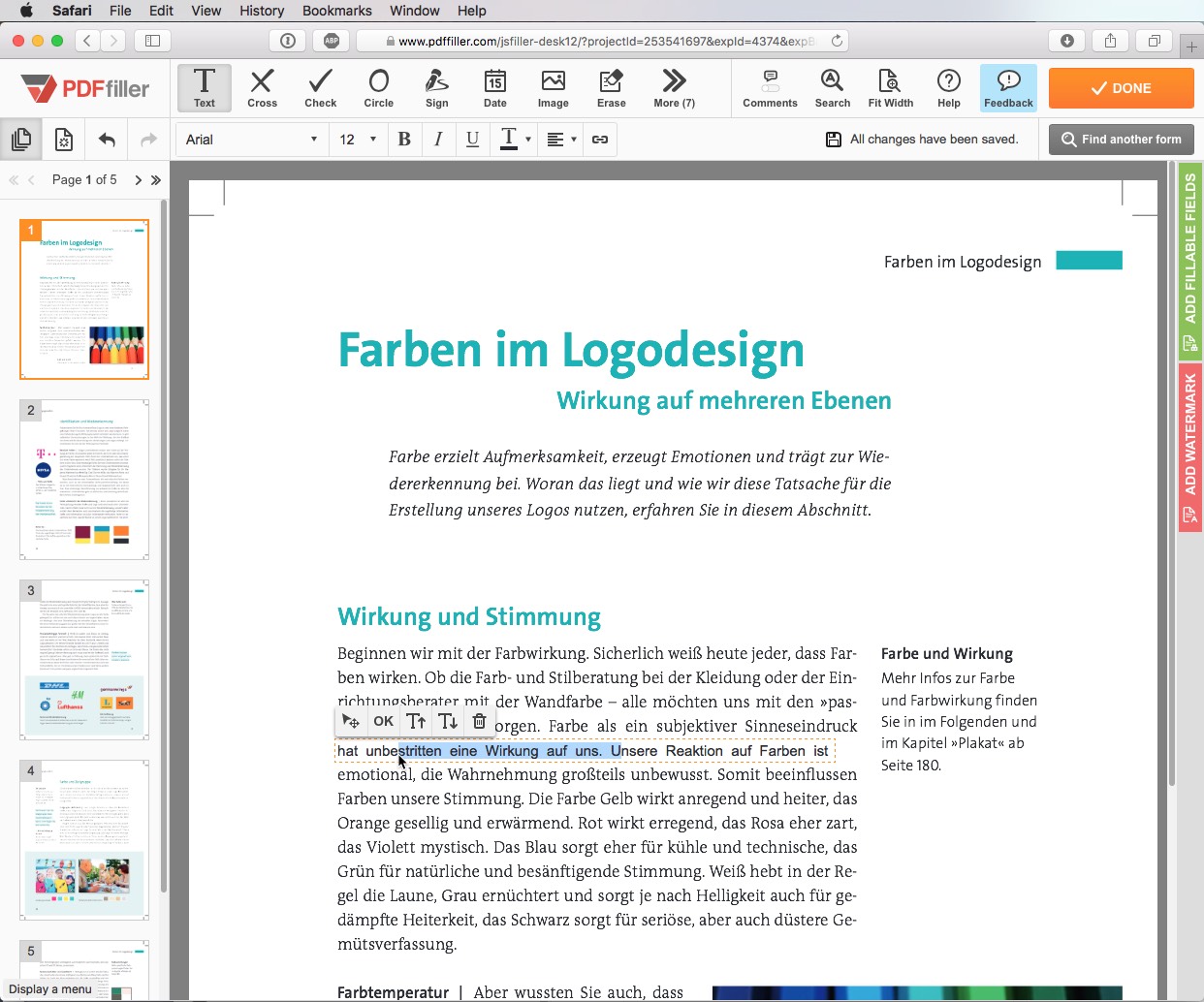Insert a Date stamp
This screenshot has height=1002, width=1204.
(x=495, y=88)
